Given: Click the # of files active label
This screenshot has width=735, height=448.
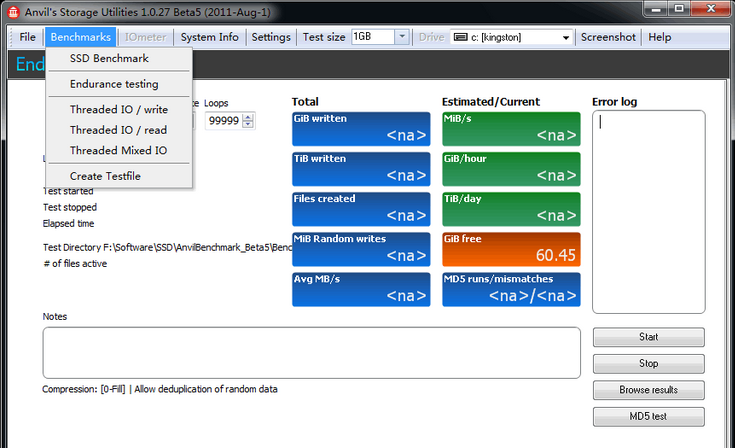Looking at the screenshot, I should click(75, 264).
